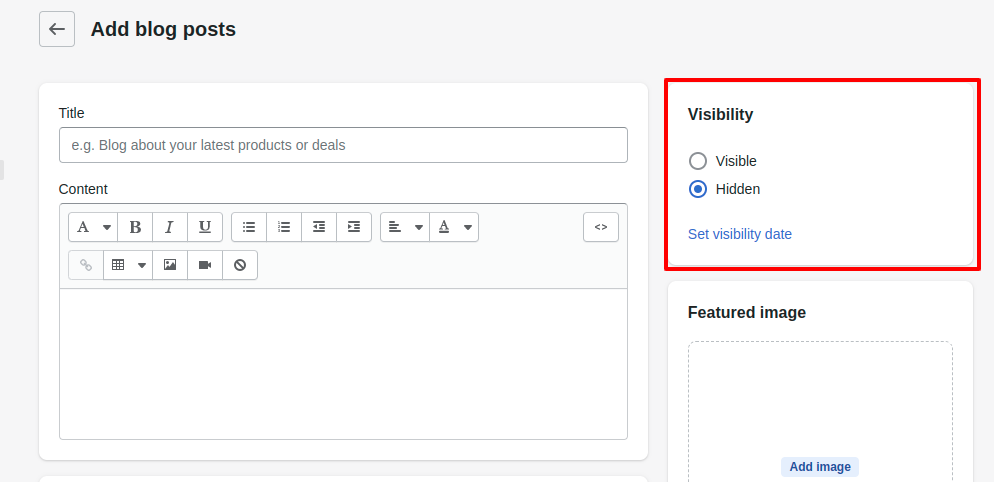Open the text color dropdown

tap(454, 227)
